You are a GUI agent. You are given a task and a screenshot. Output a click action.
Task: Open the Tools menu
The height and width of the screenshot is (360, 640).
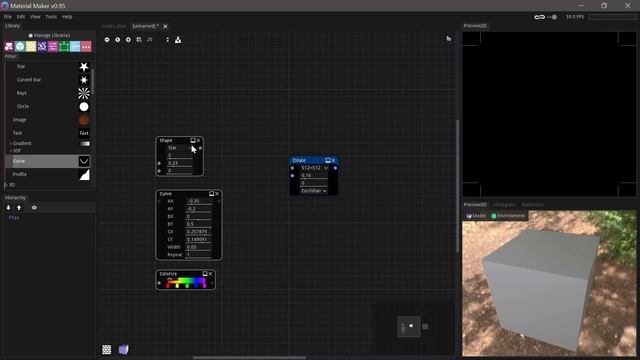pos(51,17)
